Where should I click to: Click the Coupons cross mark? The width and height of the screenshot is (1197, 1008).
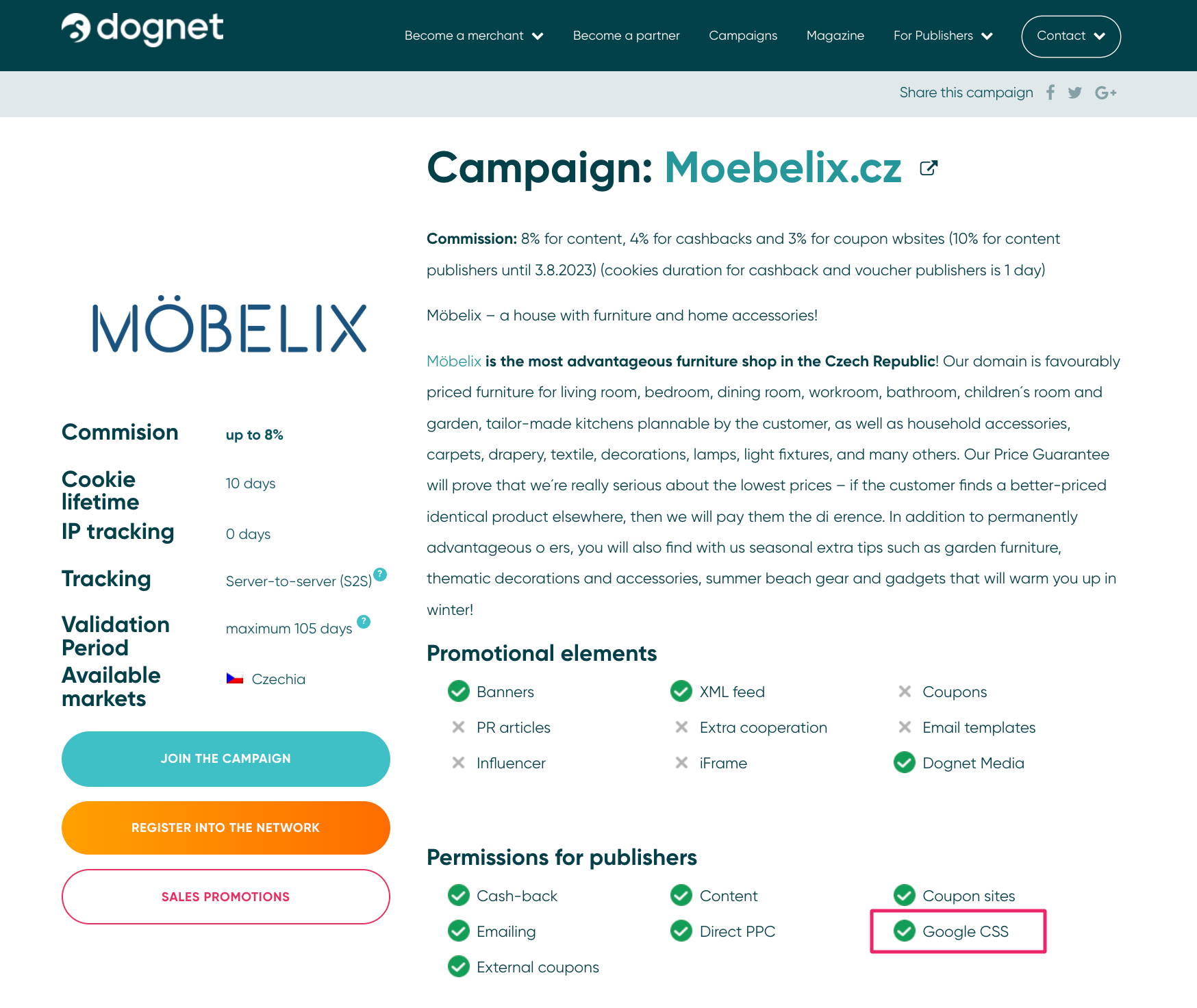tap(905, 692)
